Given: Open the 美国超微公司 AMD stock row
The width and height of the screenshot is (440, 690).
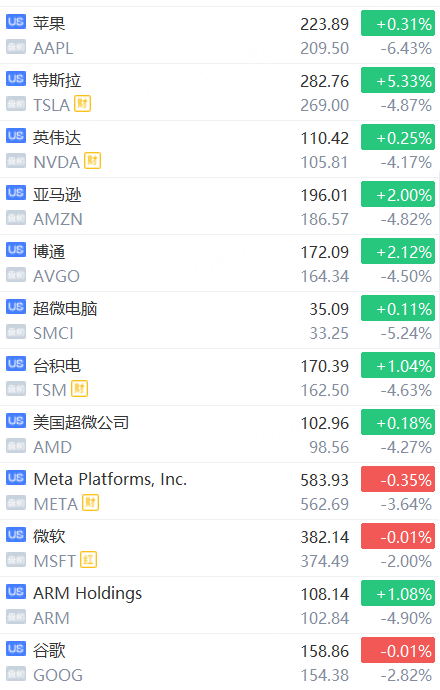Looking at the screenshot, I should click(220, 434).
